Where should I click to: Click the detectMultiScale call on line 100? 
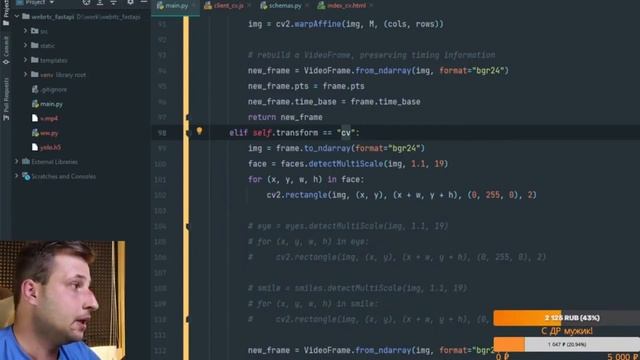(x=346, y=164)
